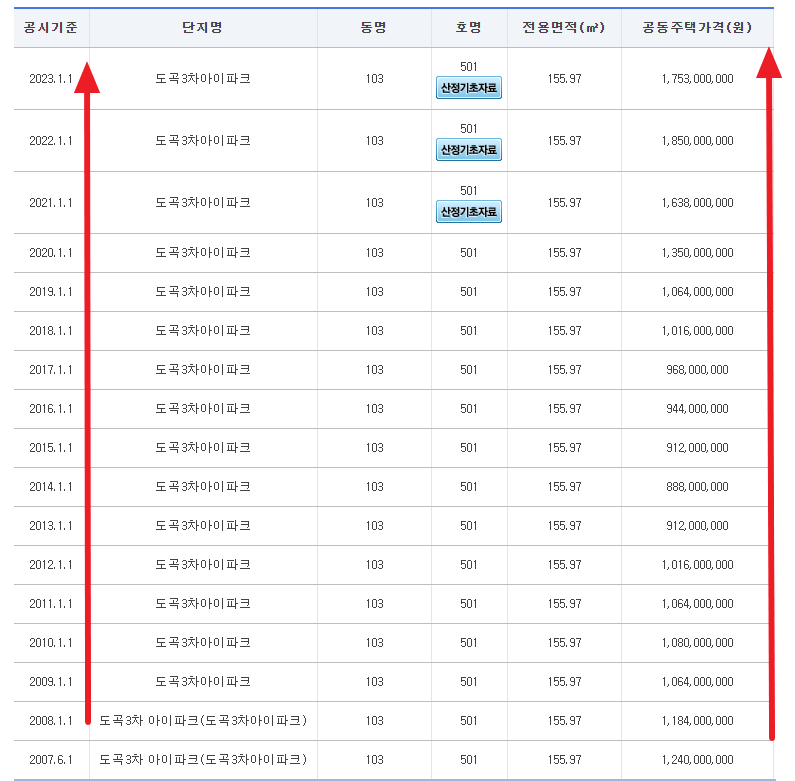
Task: Click the price 1,850,000,000
Action: click(x=698, y=140)
